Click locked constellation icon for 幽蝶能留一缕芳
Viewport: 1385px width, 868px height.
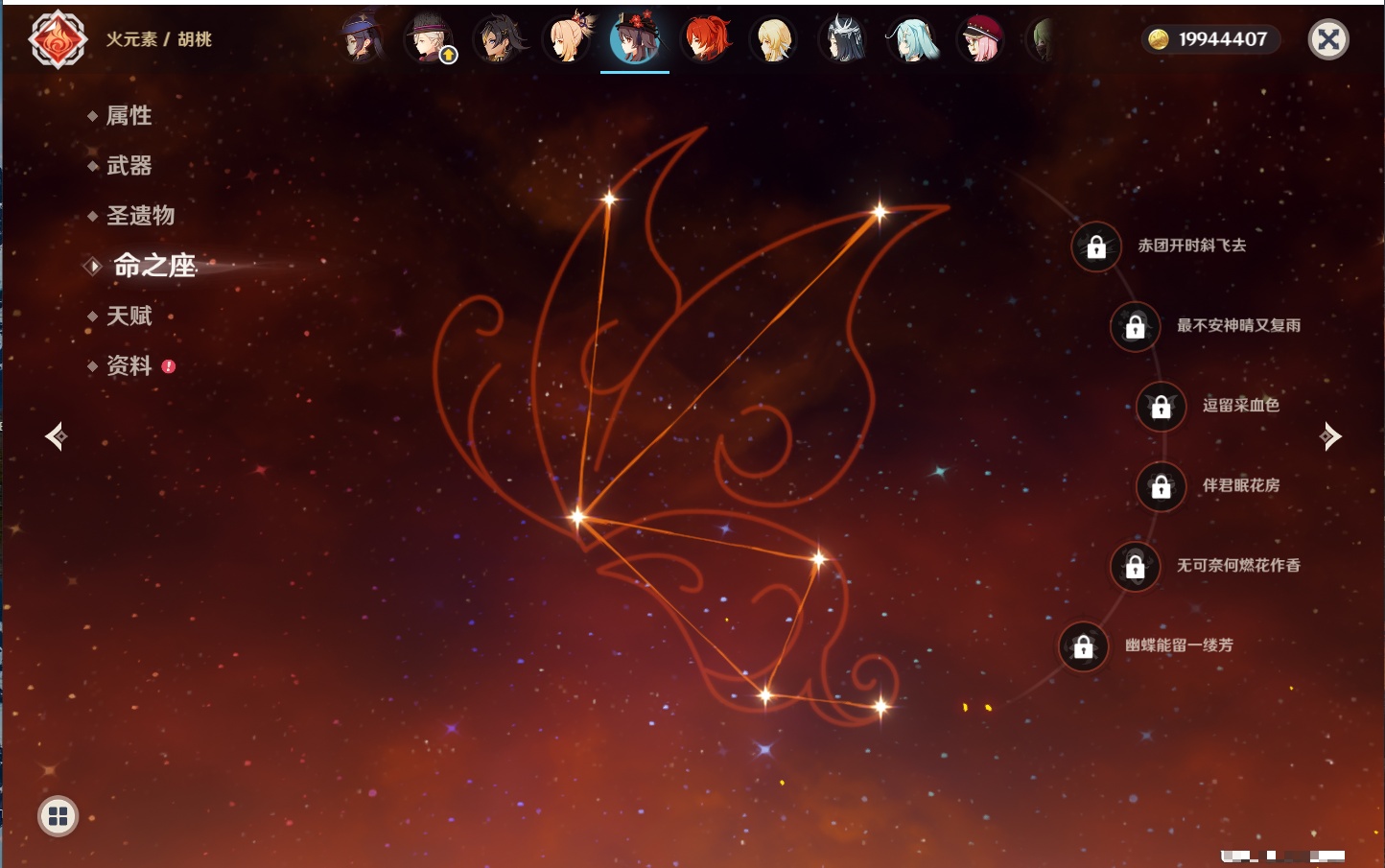pyautogui.click(x=1084, y=646)
